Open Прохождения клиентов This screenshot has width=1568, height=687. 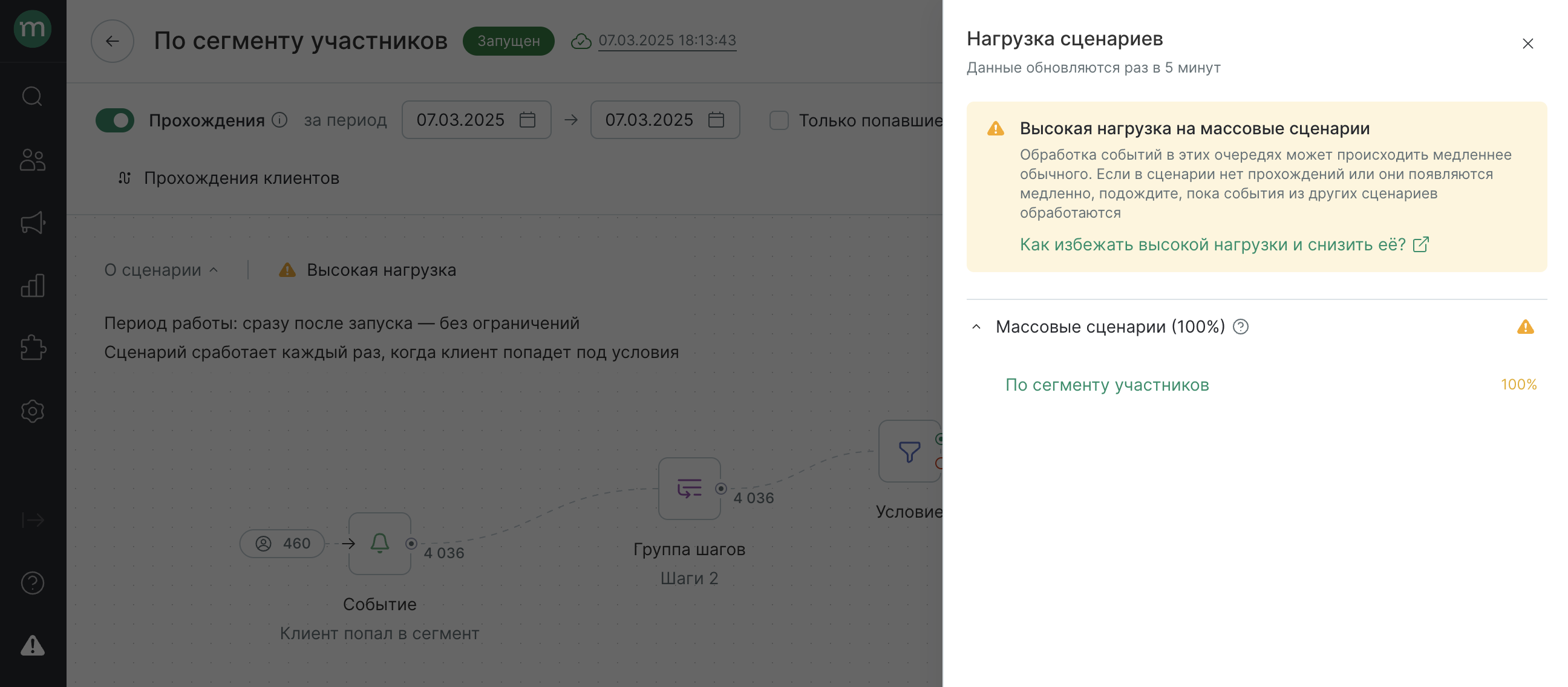coord(228,178)
